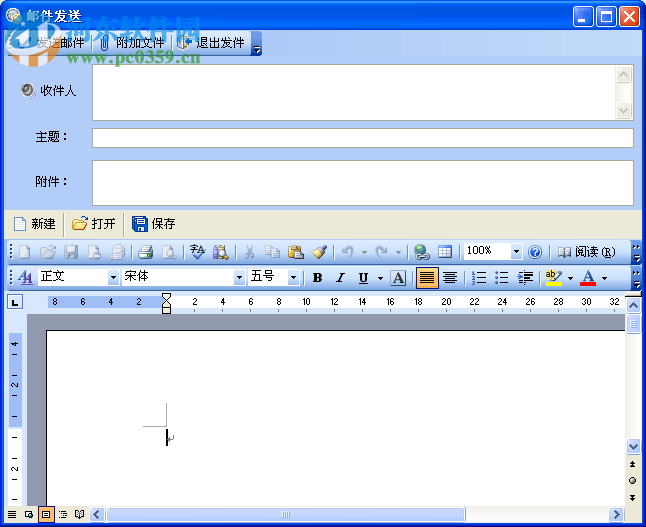Screen dimensions: 646x527
Task: Expand the standard toolbar options arrow
Action: point(637,253)
